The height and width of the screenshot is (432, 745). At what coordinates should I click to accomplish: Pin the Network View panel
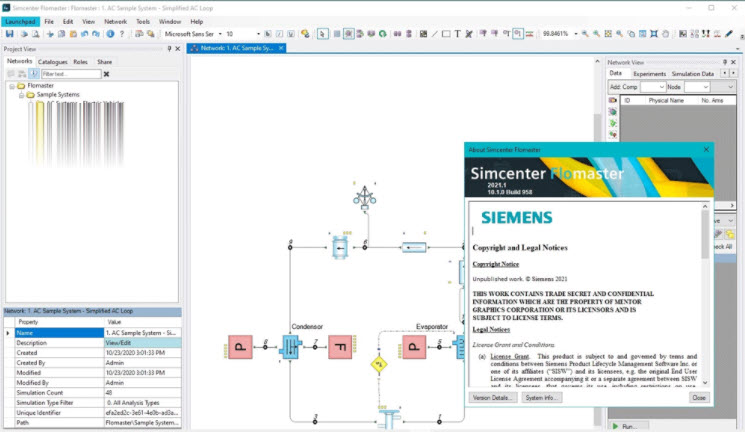pyautogui.click(x=725, y=62)
